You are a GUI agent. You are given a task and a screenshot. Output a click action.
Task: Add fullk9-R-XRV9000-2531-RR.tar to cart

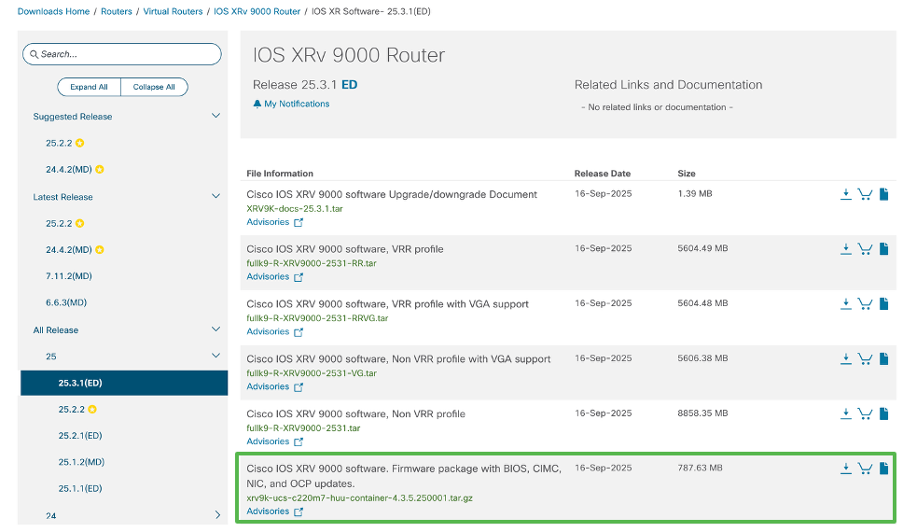coord(864,249)
